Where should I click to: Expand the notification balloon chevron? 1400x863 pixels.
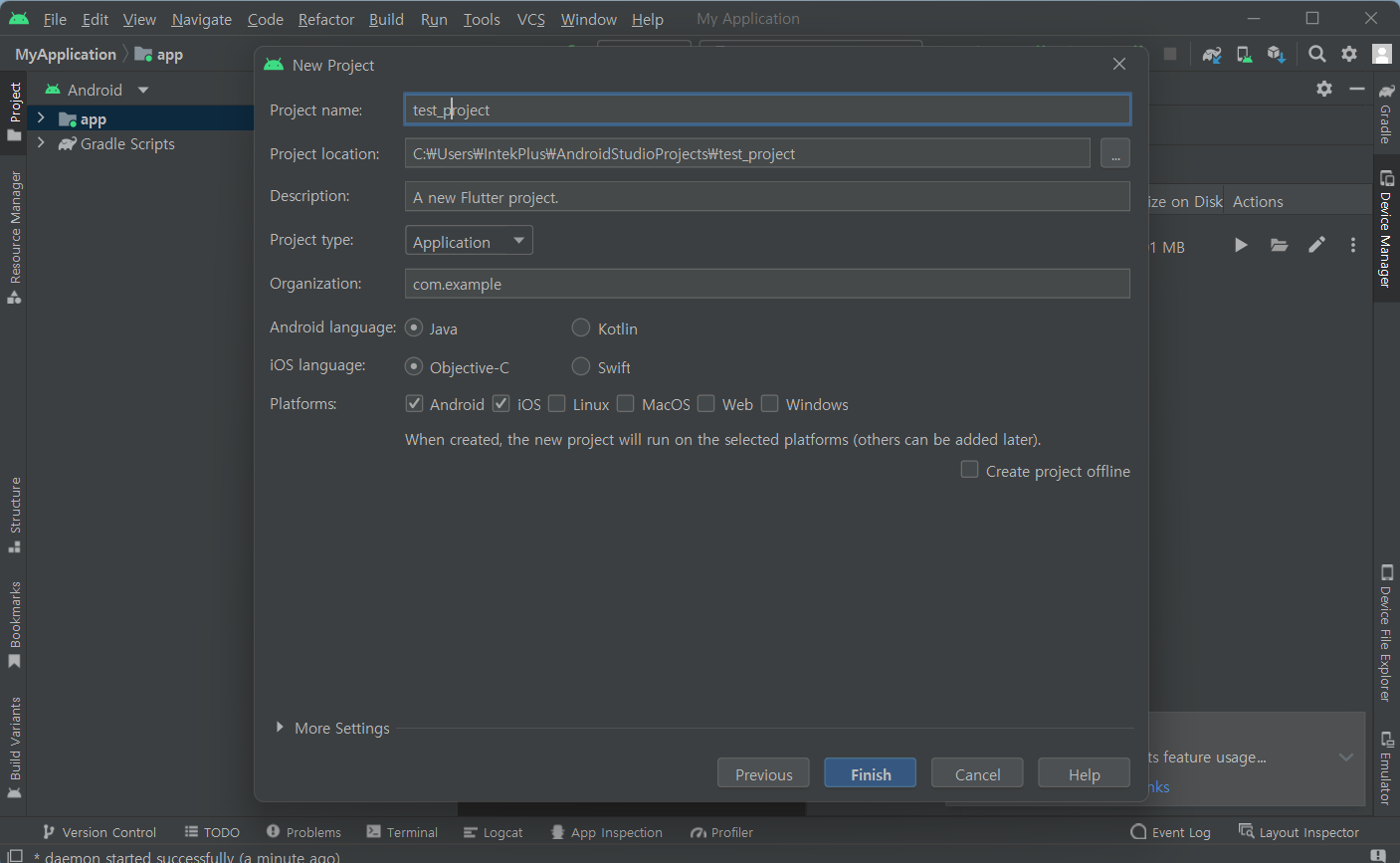[x=1346, y=757]
